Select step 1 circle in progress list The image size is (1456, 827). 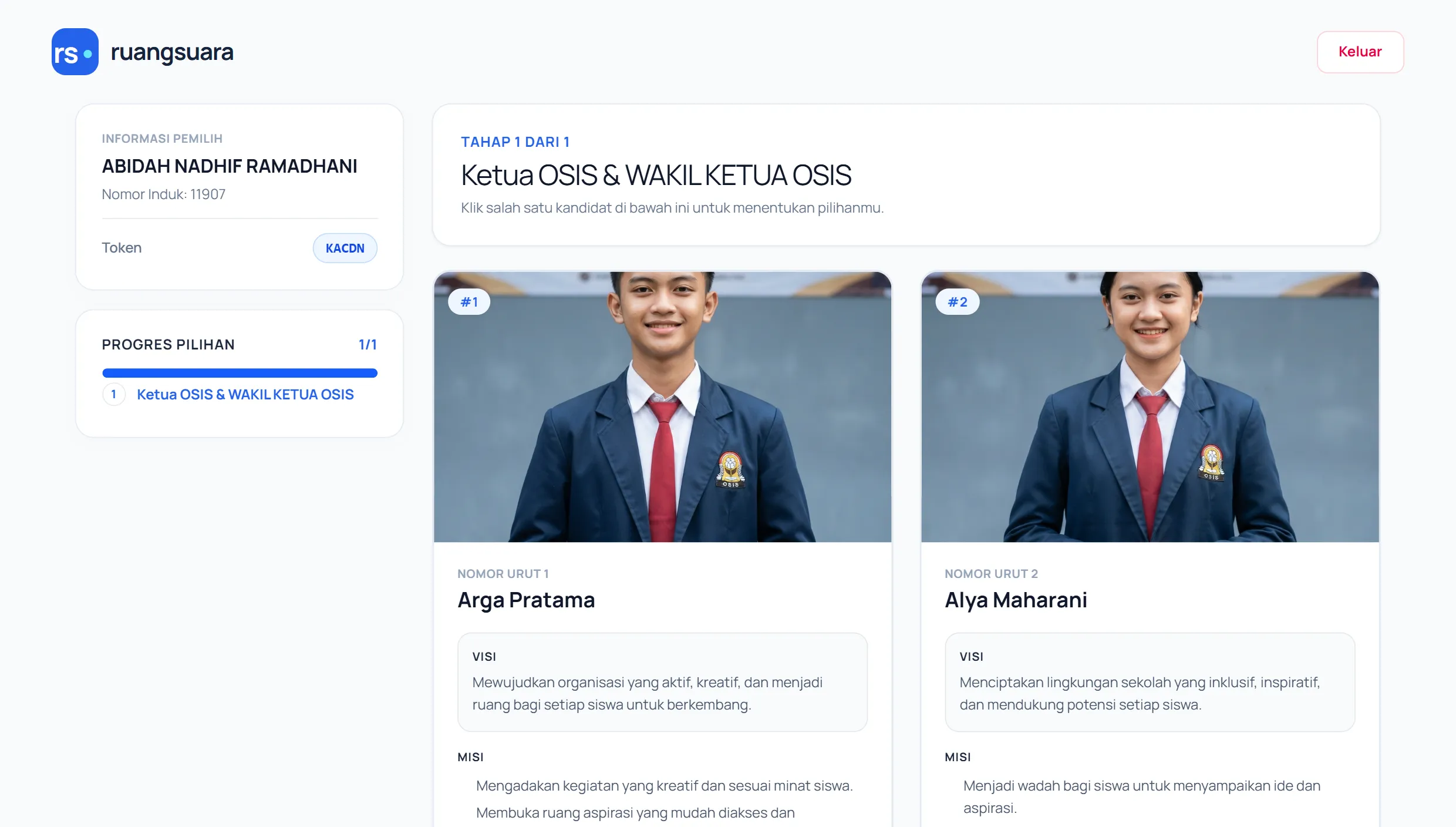(x=114, y=394)
